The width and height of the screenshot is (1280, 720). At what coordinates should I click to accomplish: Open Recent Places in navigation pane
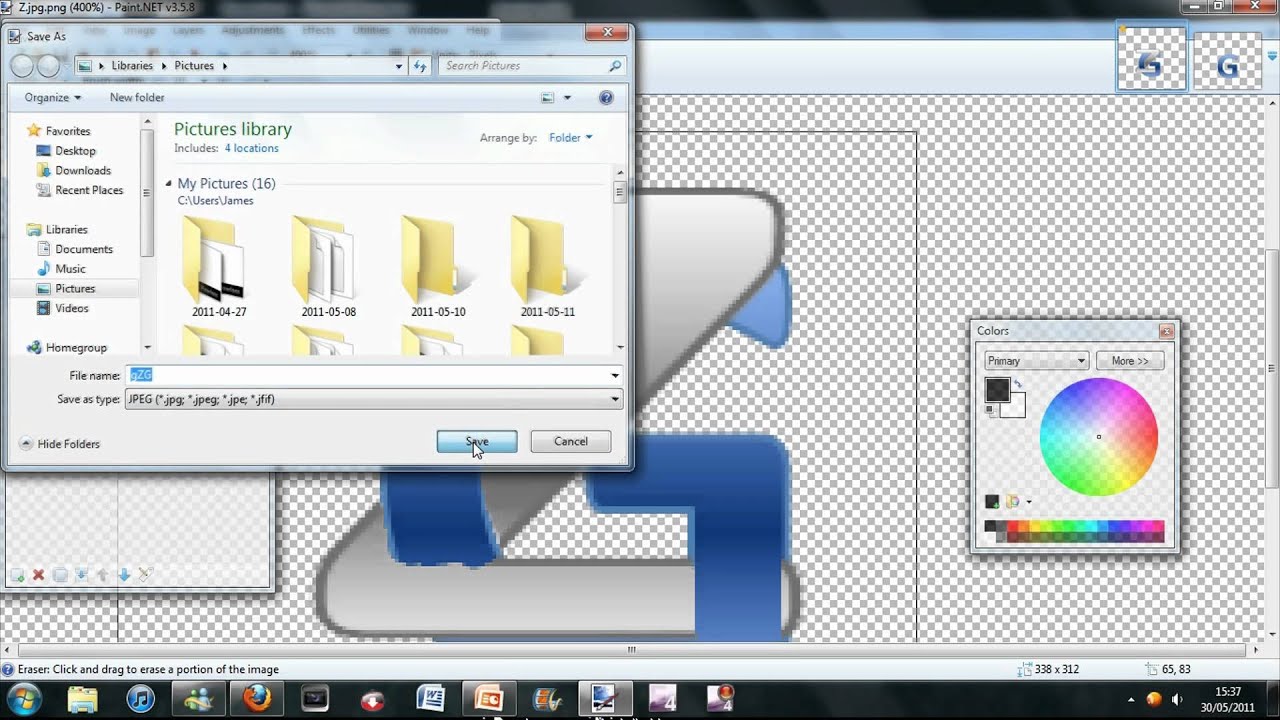click(x=89, y=190)
